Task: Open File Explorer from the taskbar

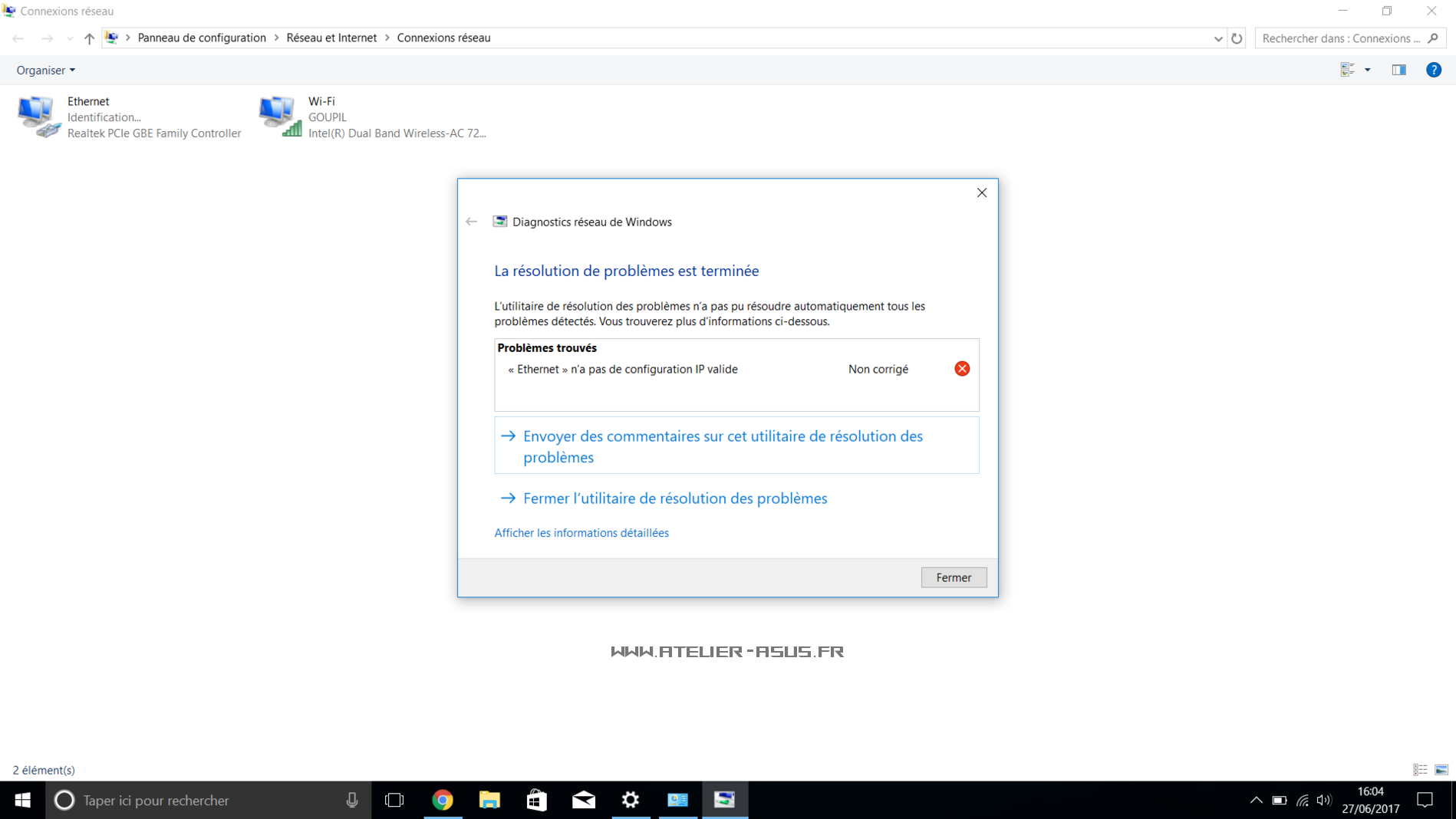Action: pos(489,800)
